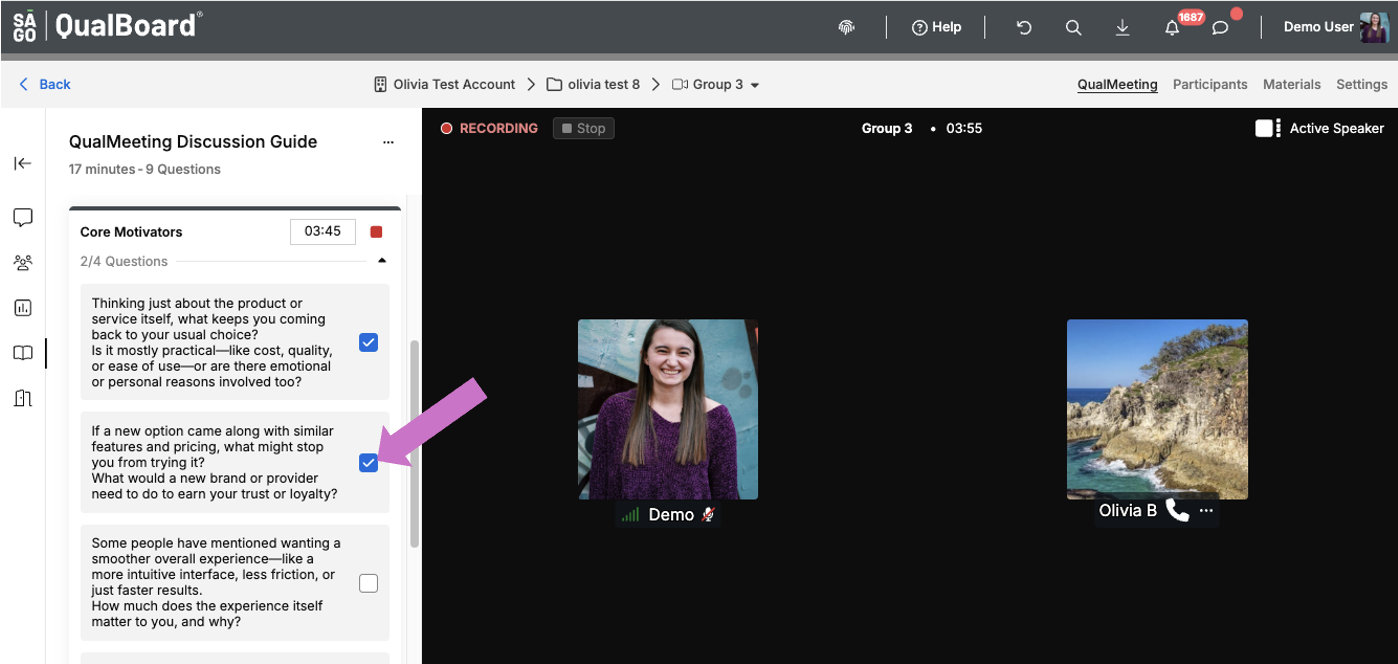Click the Core Motivators 03:45 timer field
Viewport: 1398px width, 664px height.
pos(323,231)
